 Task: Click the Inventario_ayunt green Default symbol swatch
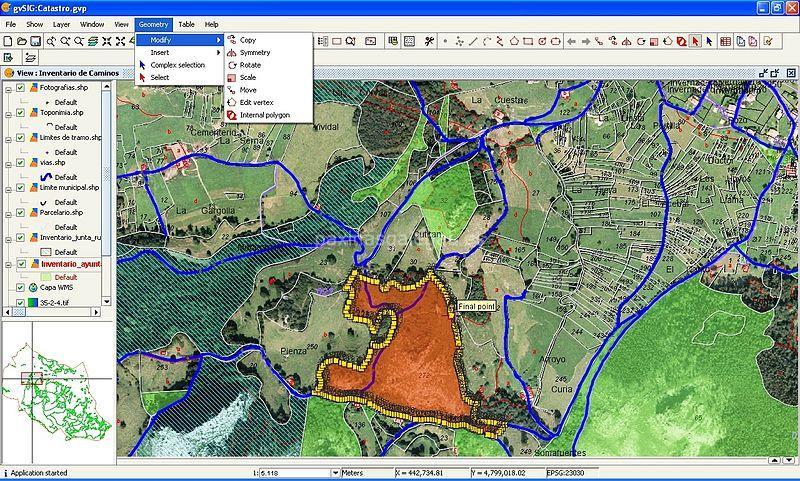coord(46,277)
